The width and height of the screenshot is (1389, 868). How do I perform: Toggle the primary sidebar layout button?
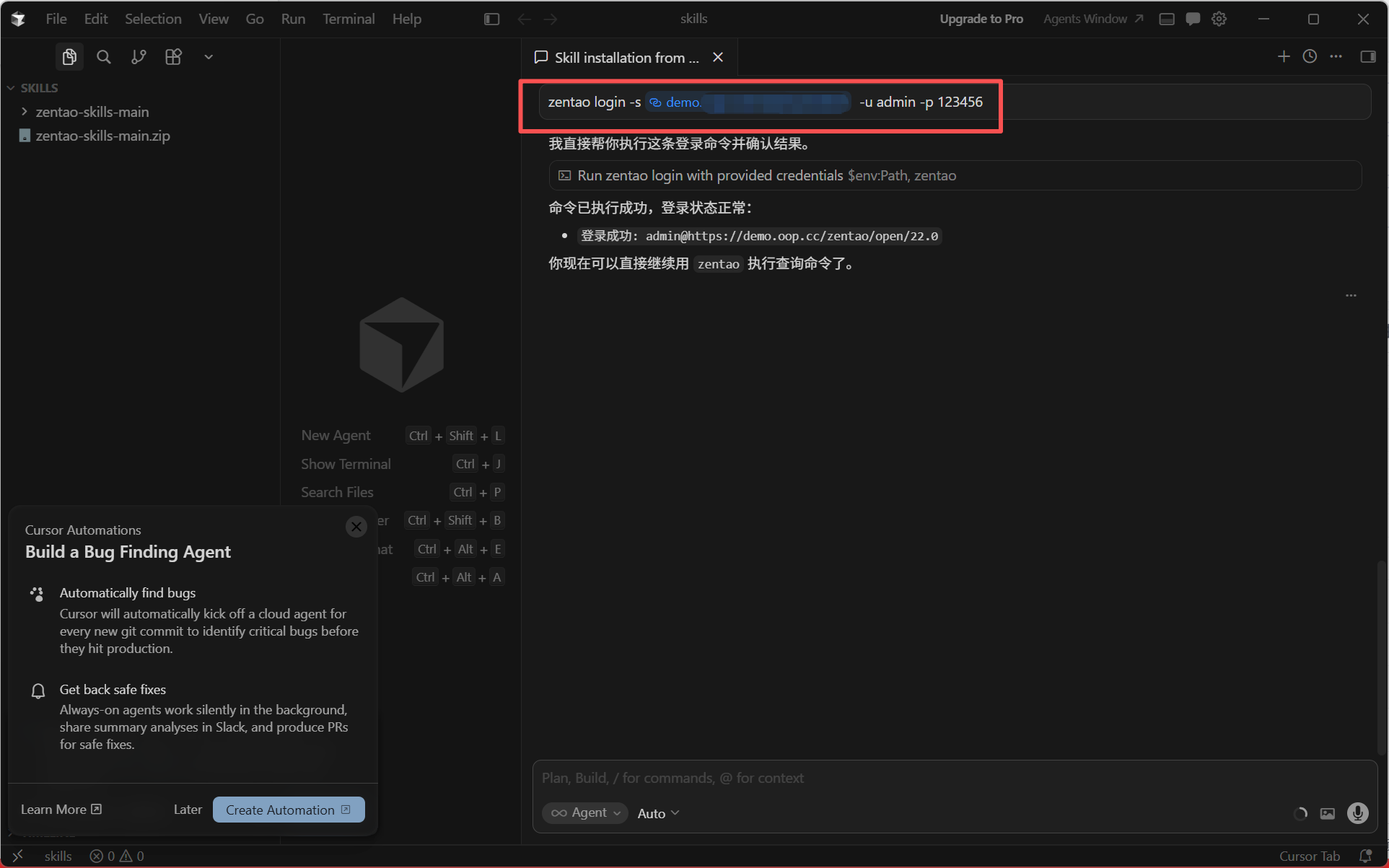click(x=491, y=19)
